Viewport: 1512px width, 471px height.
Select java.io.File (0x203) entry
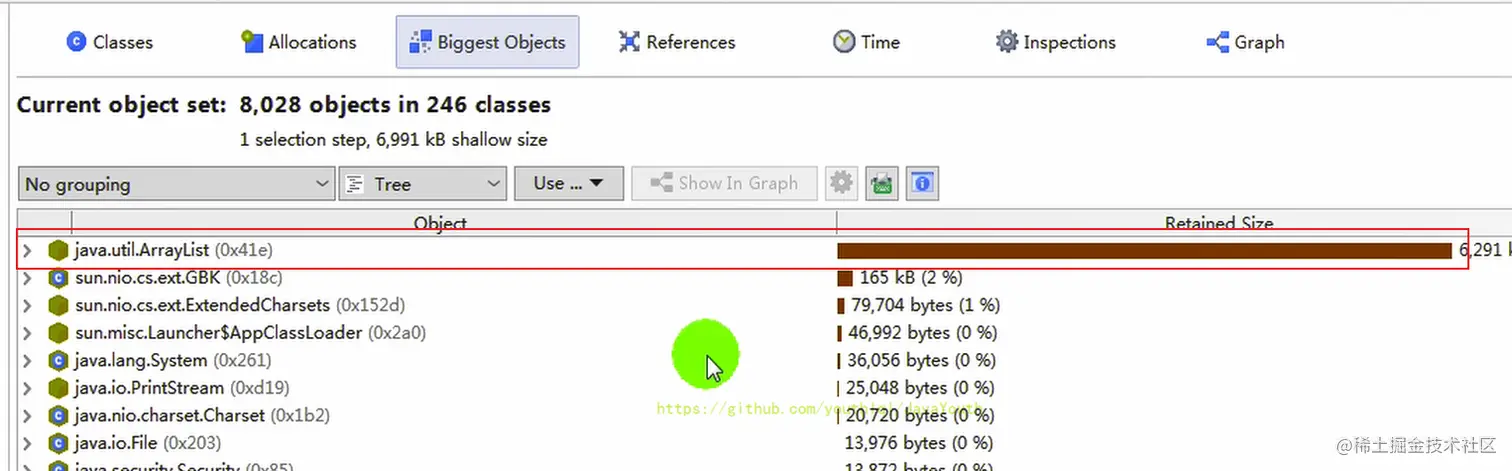tap(148, 442)
